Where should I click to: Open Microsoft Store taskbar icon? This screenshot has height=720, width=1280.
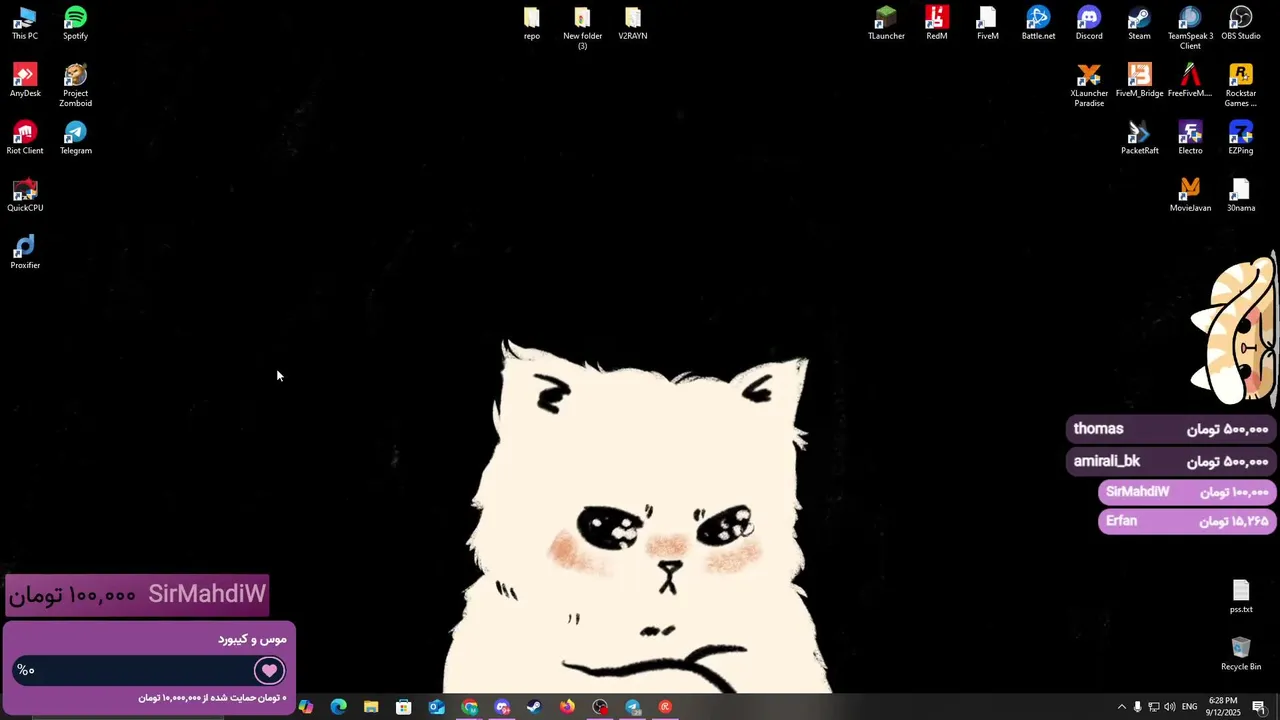(x=404, y=707)
